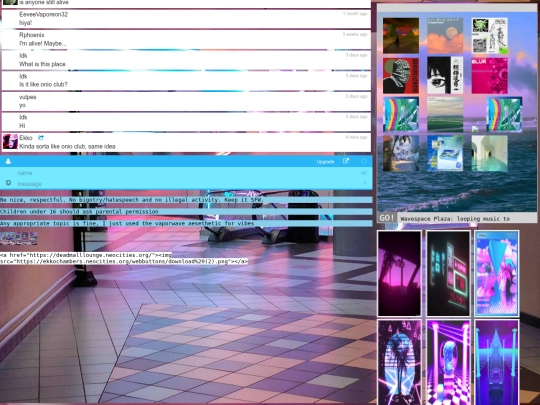Screen dimensions: 540x405
Task: Open the emoji picker beside message field
Action: [x=9, y=183]
